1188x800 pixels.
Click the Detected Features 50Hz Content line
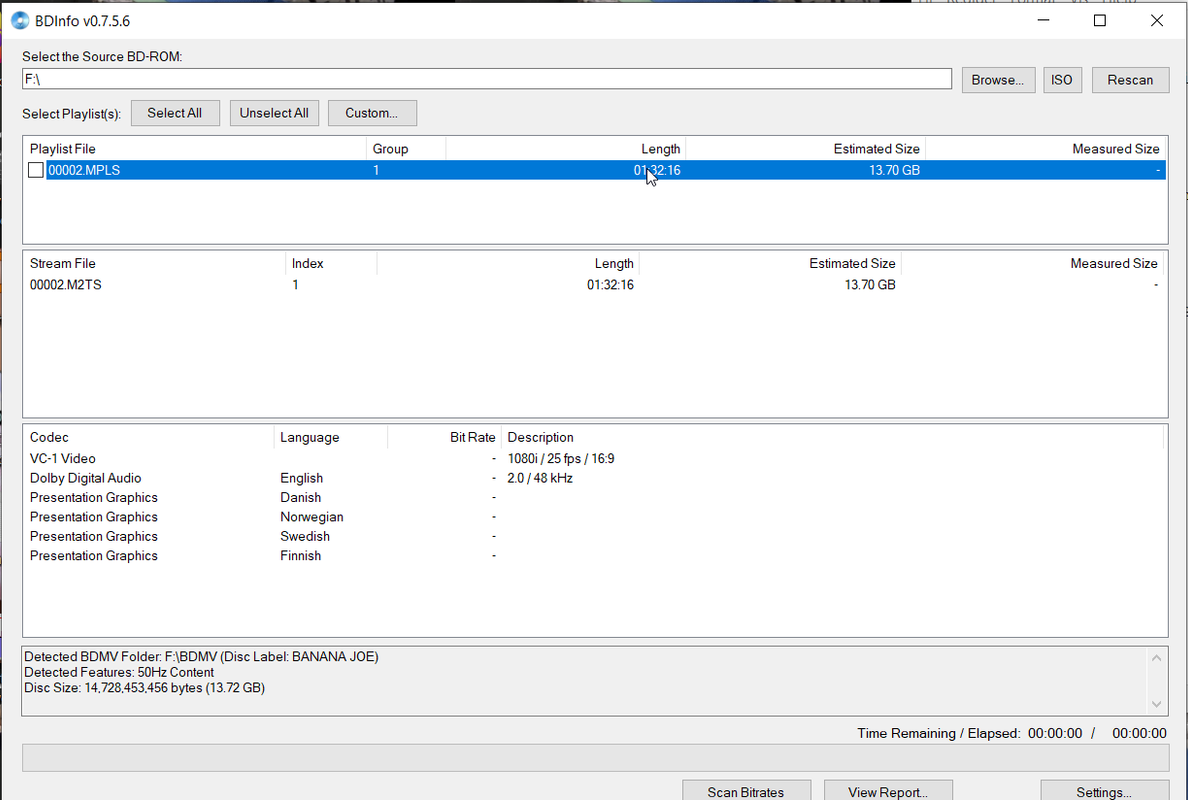tap(119, 672)
